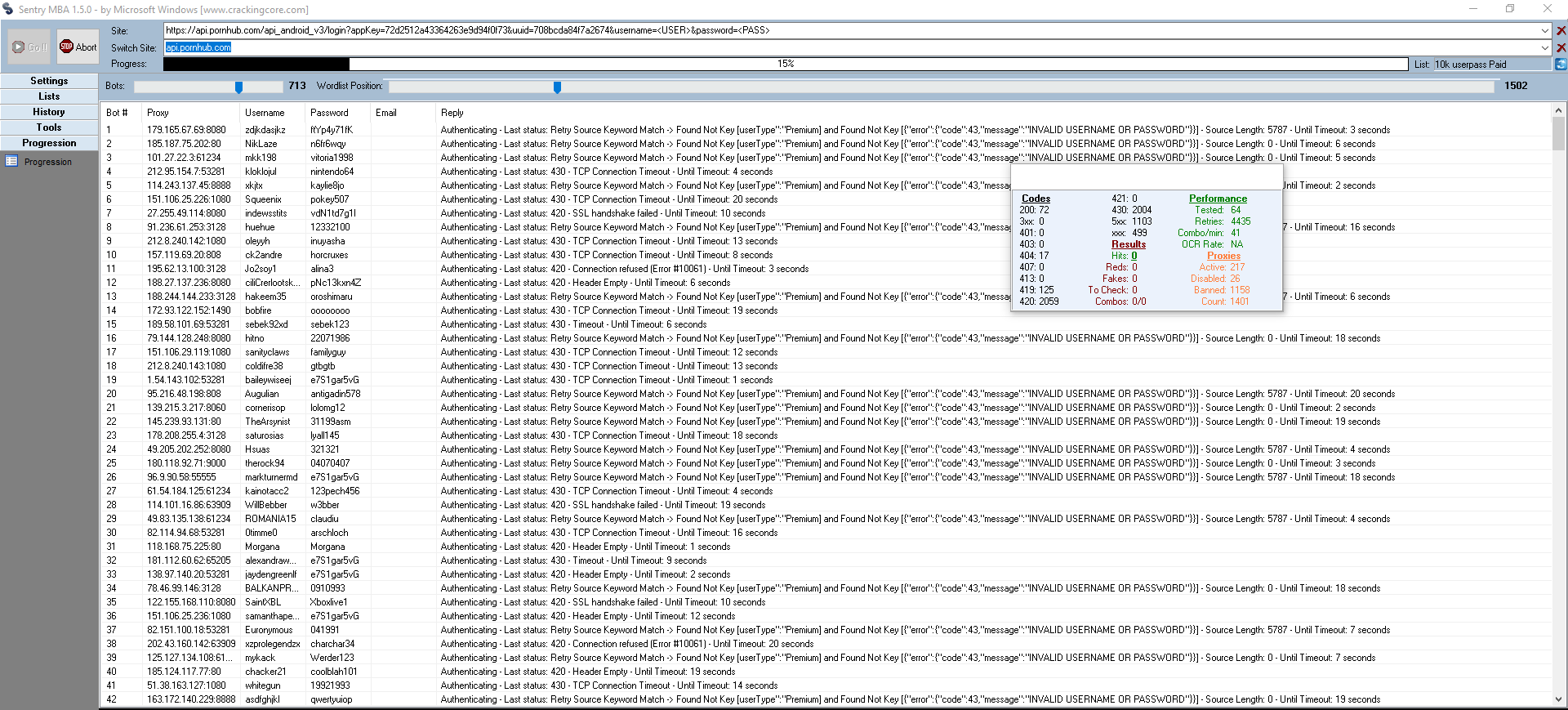The width and height of the screenshot is (1568, 710).
Task: Click the 'Fakes: 0' result line
Action: click(1120, 279)
